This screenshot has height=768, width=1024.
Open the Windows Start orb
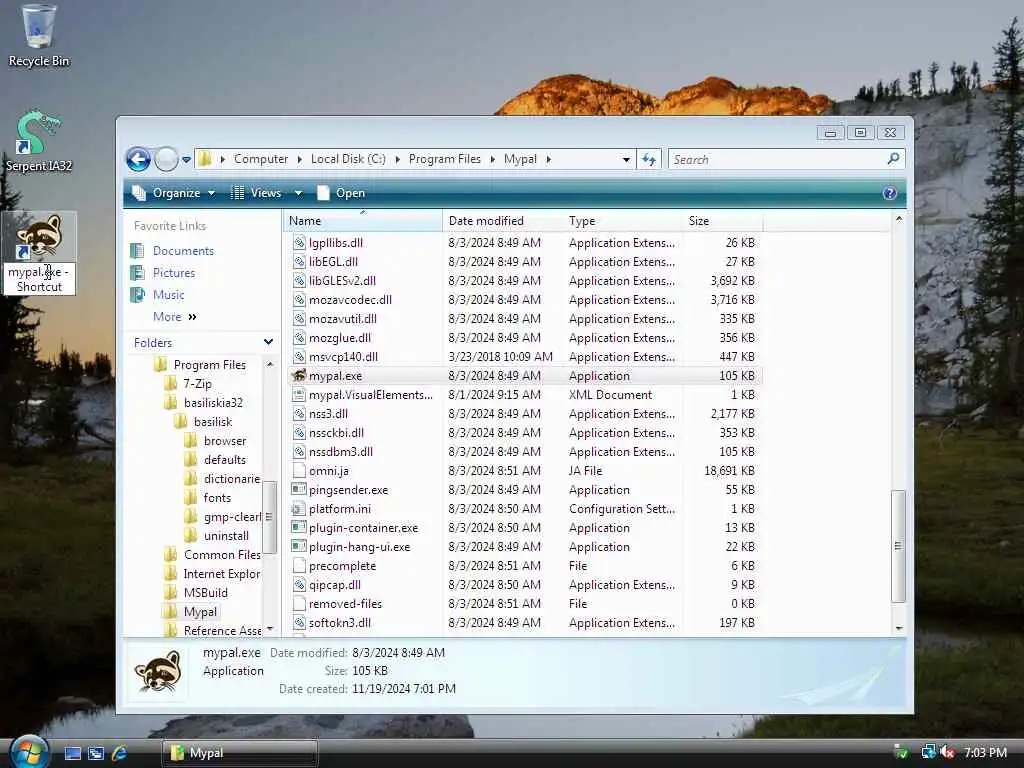point(28,752)
